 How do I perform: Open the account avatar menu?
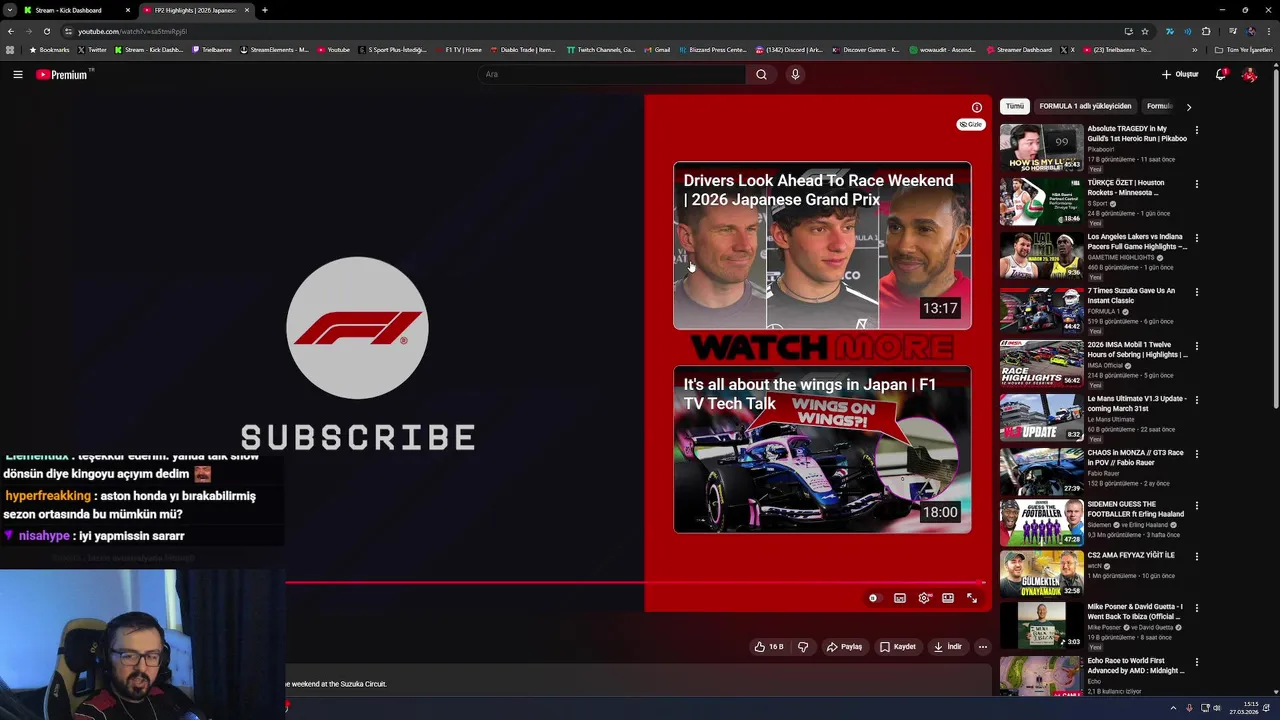coord(1249,74)
